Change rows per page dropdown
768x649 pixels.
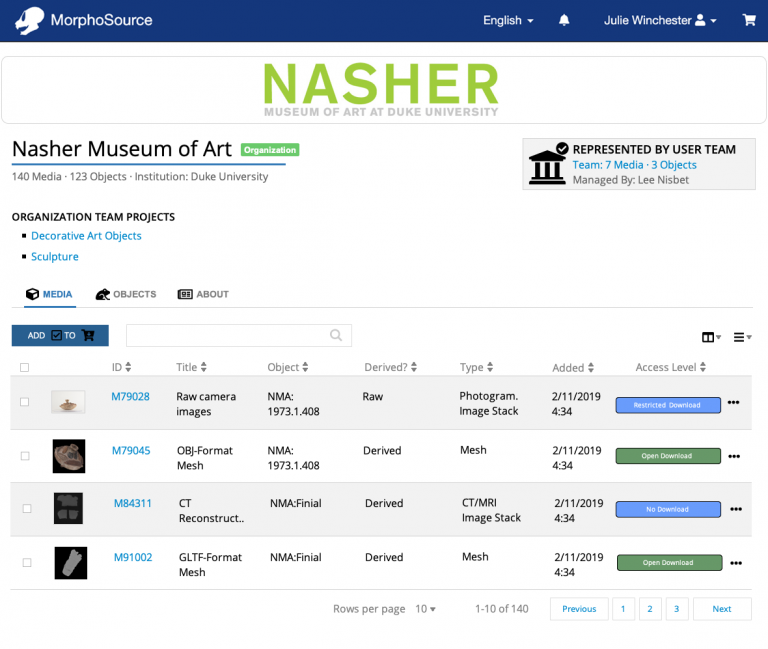[x=426, y=609]
